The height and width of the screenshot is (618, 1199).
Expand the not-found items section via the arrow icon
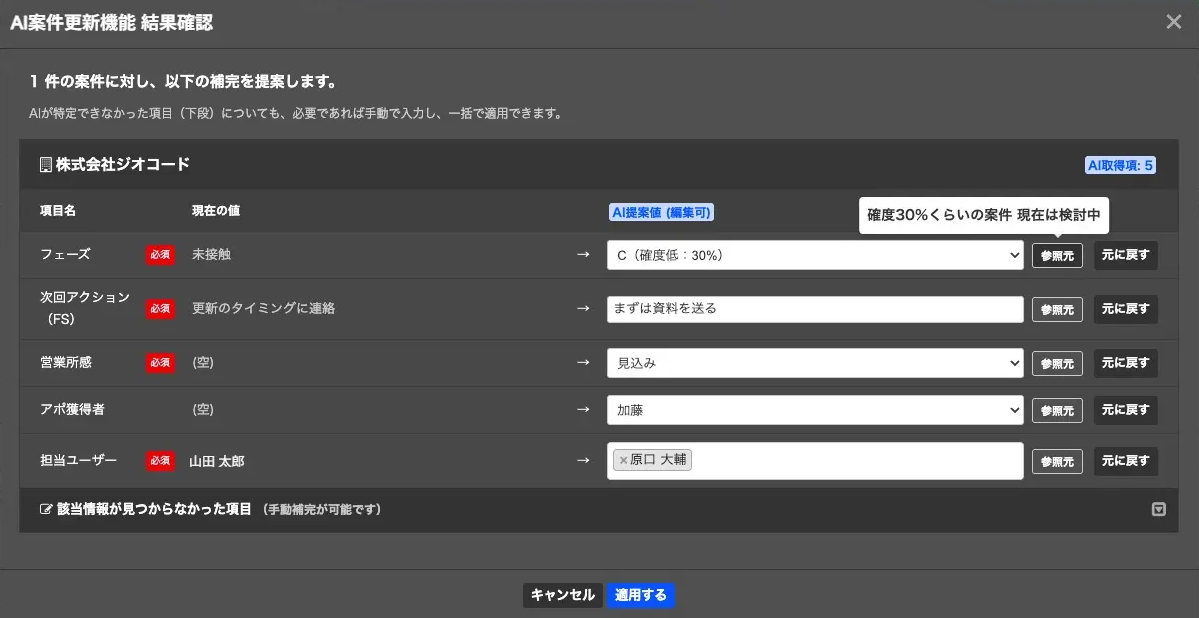(x=1158, y=509)
